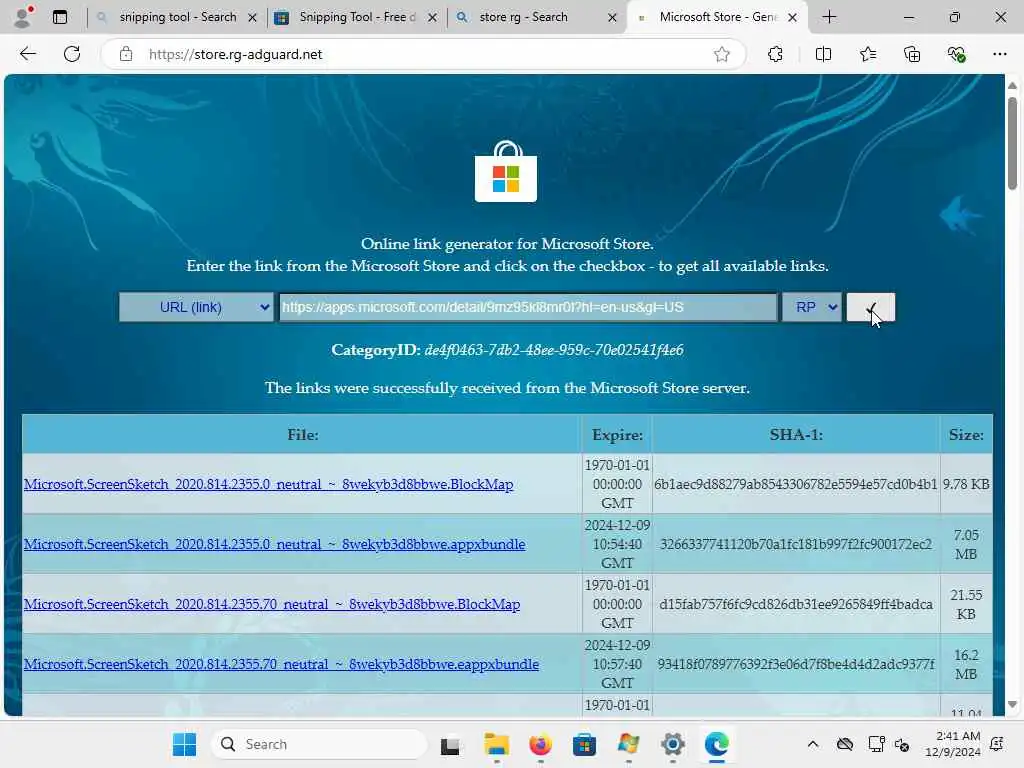Download ScreenSketch 2020.814.2355.0 BlockMap file
This screenshot has height=768, width=1024.
click(268, 484)
